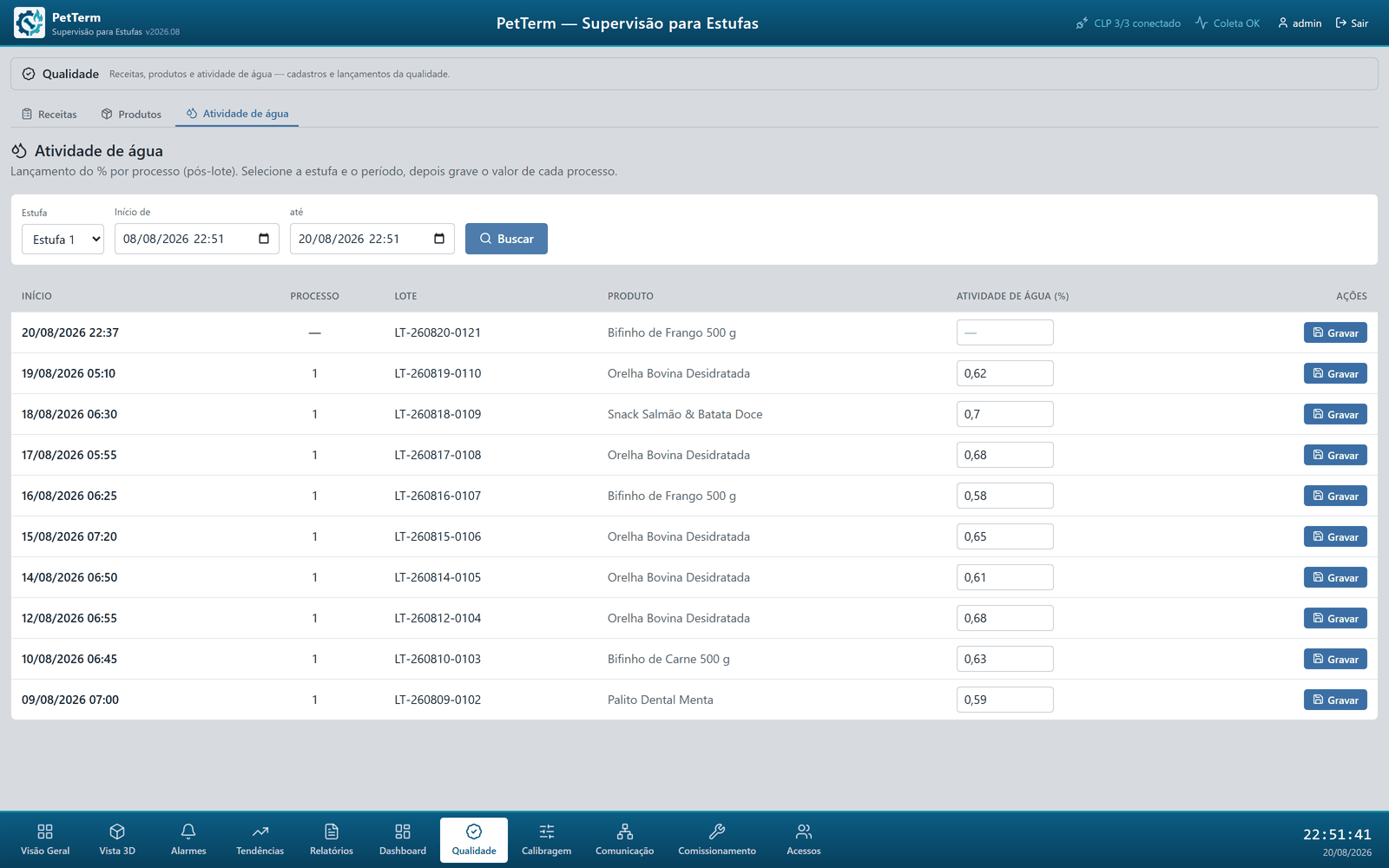The image size is (1389, 868).
Task: Click the 22:51:41 clock display
Action: [x=1337, y=834]
